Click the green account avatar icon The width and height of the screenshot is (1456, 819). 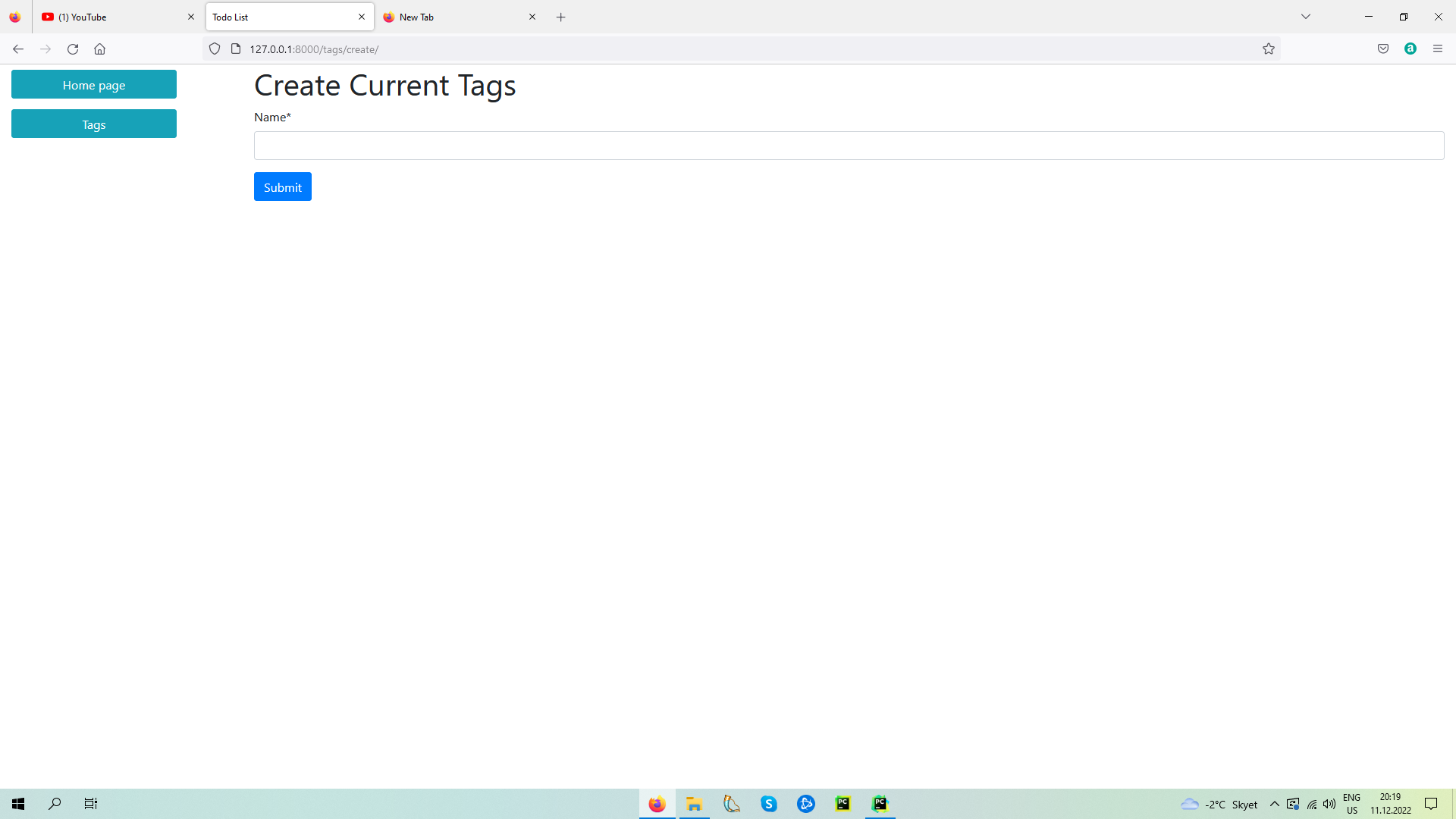(1410, 49)
